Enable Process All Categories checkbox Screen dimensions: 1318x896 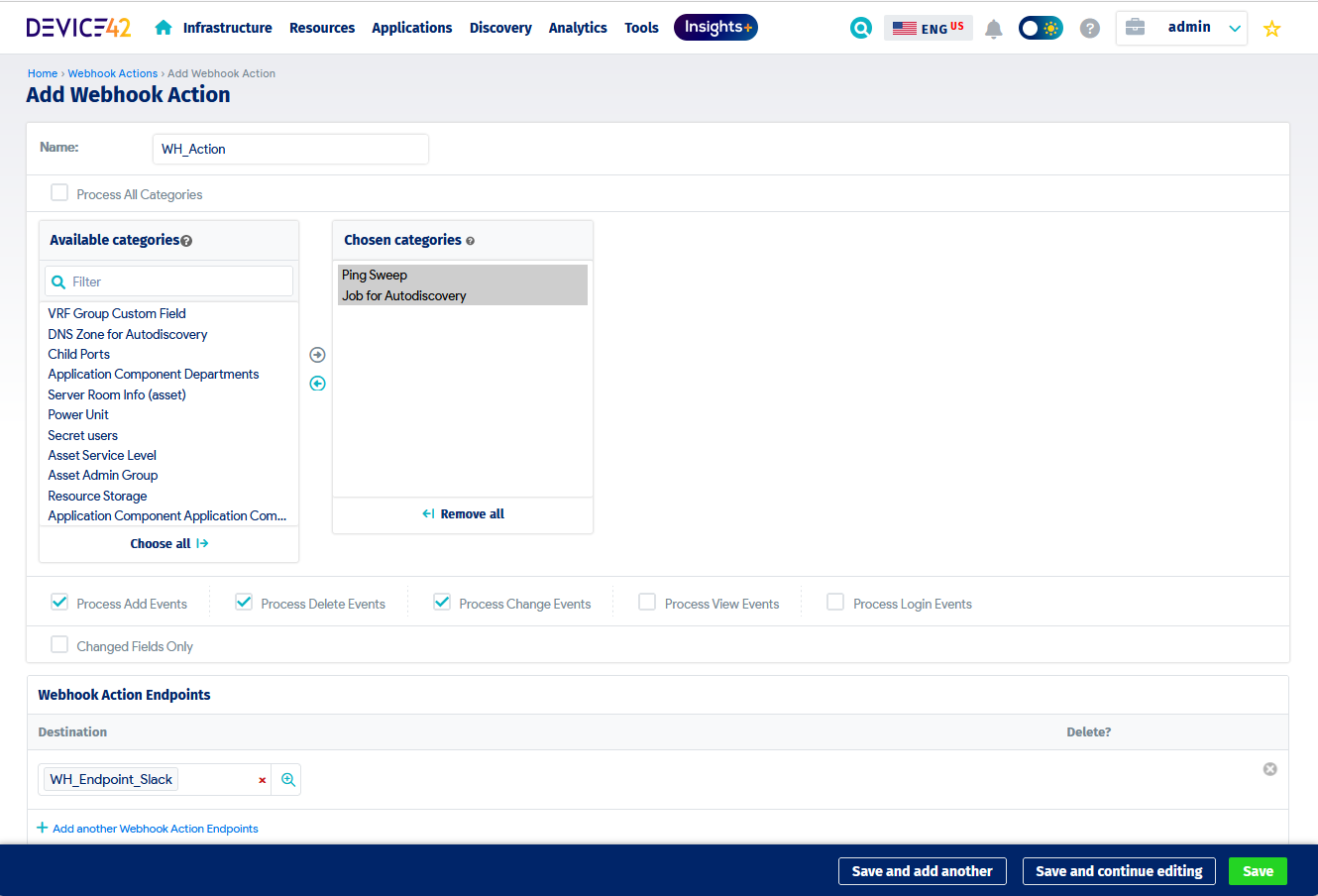[60, 193]
